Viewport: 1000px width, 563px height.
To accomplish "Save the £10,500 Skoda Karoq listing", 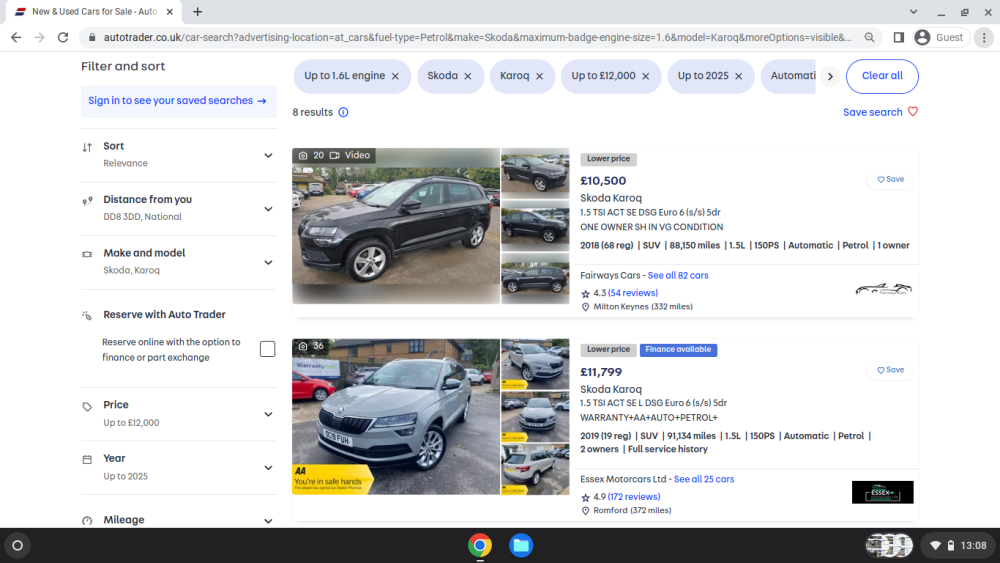I will [x=890, y=179].
